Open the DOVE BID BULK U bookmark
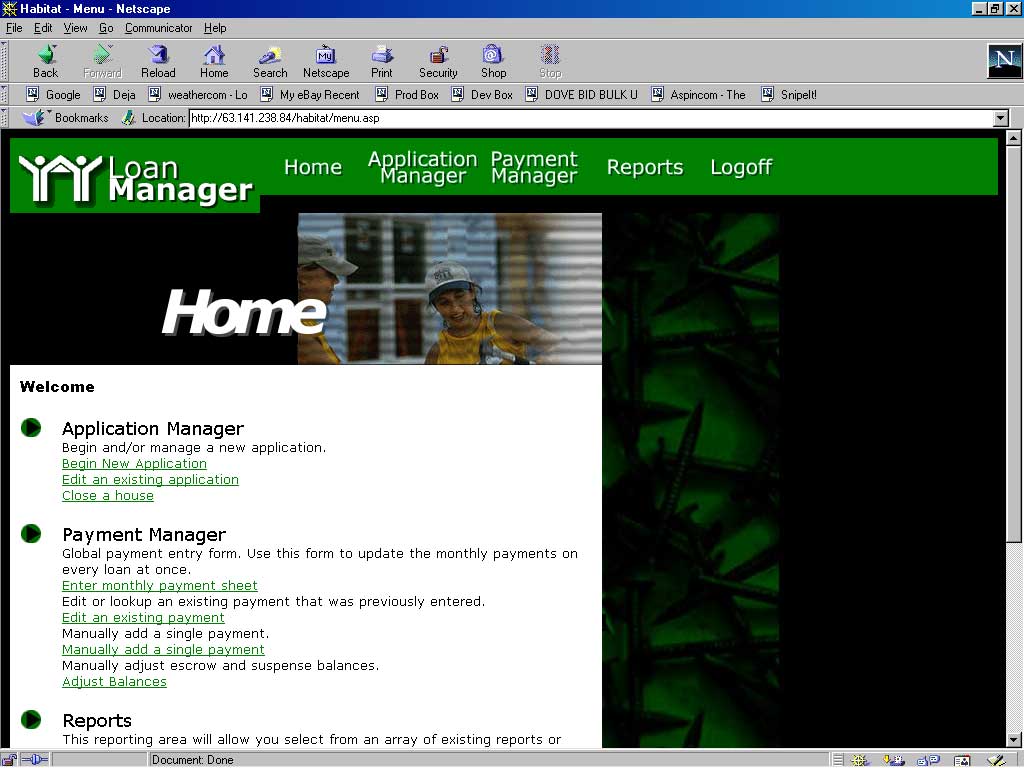The image size is (1024, 768). tap(581, 95)
